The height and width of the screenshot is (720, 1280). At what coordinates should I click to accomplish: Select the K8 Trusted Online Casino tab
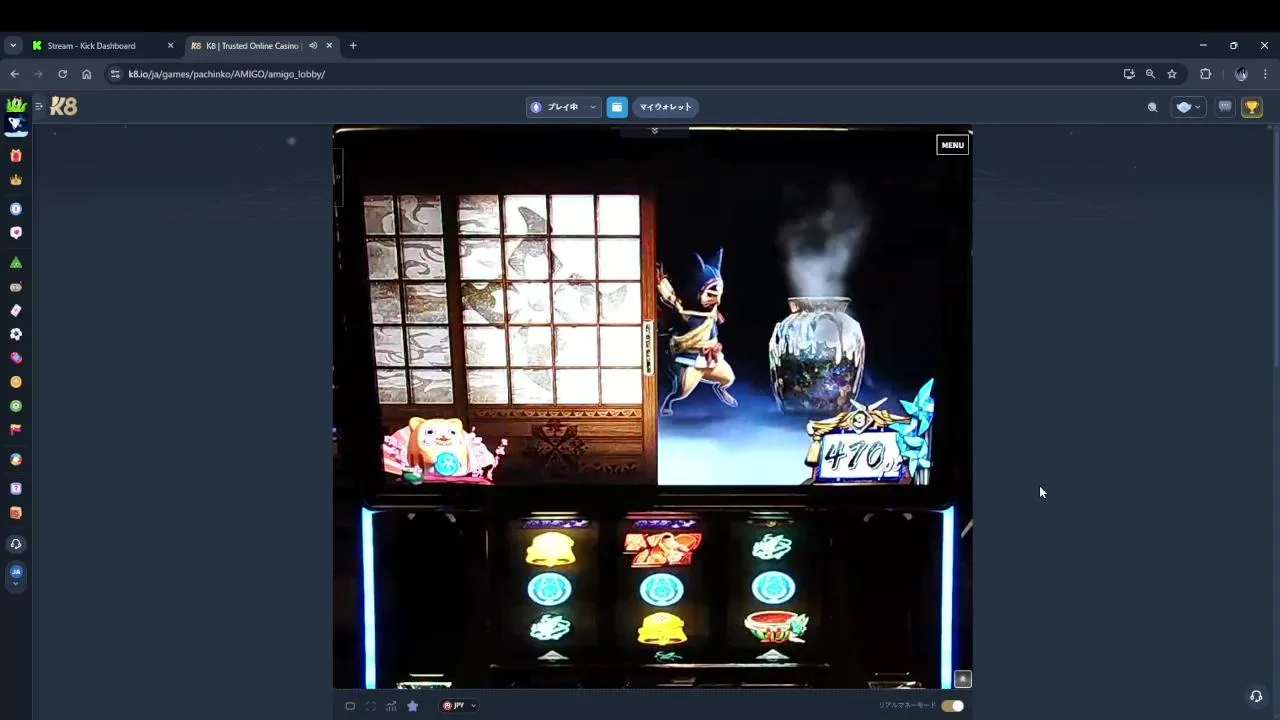point(262,46)
